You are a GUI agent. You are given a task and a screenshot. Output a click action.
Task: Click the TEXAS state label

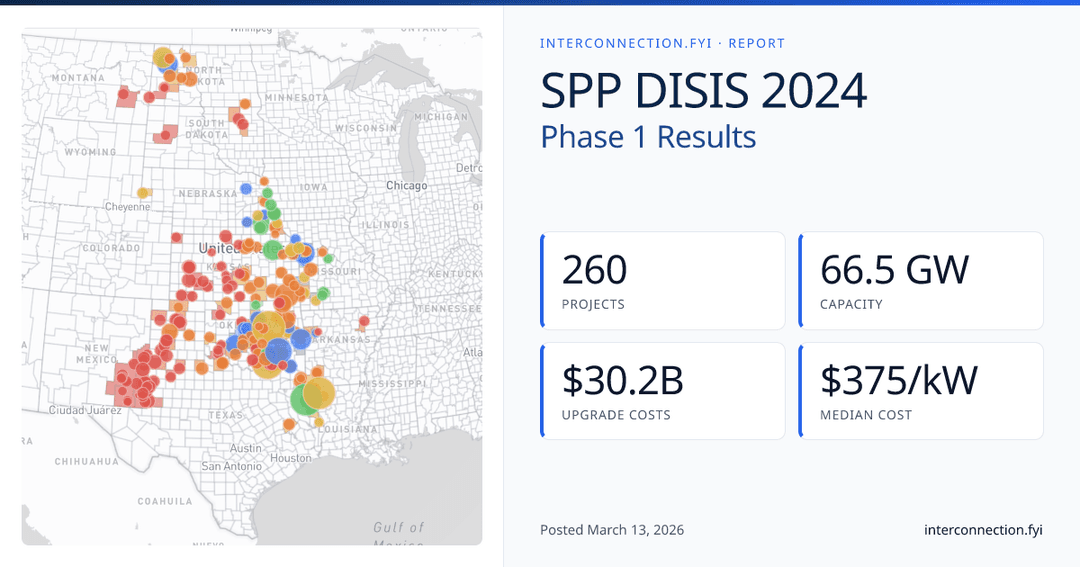226,415
